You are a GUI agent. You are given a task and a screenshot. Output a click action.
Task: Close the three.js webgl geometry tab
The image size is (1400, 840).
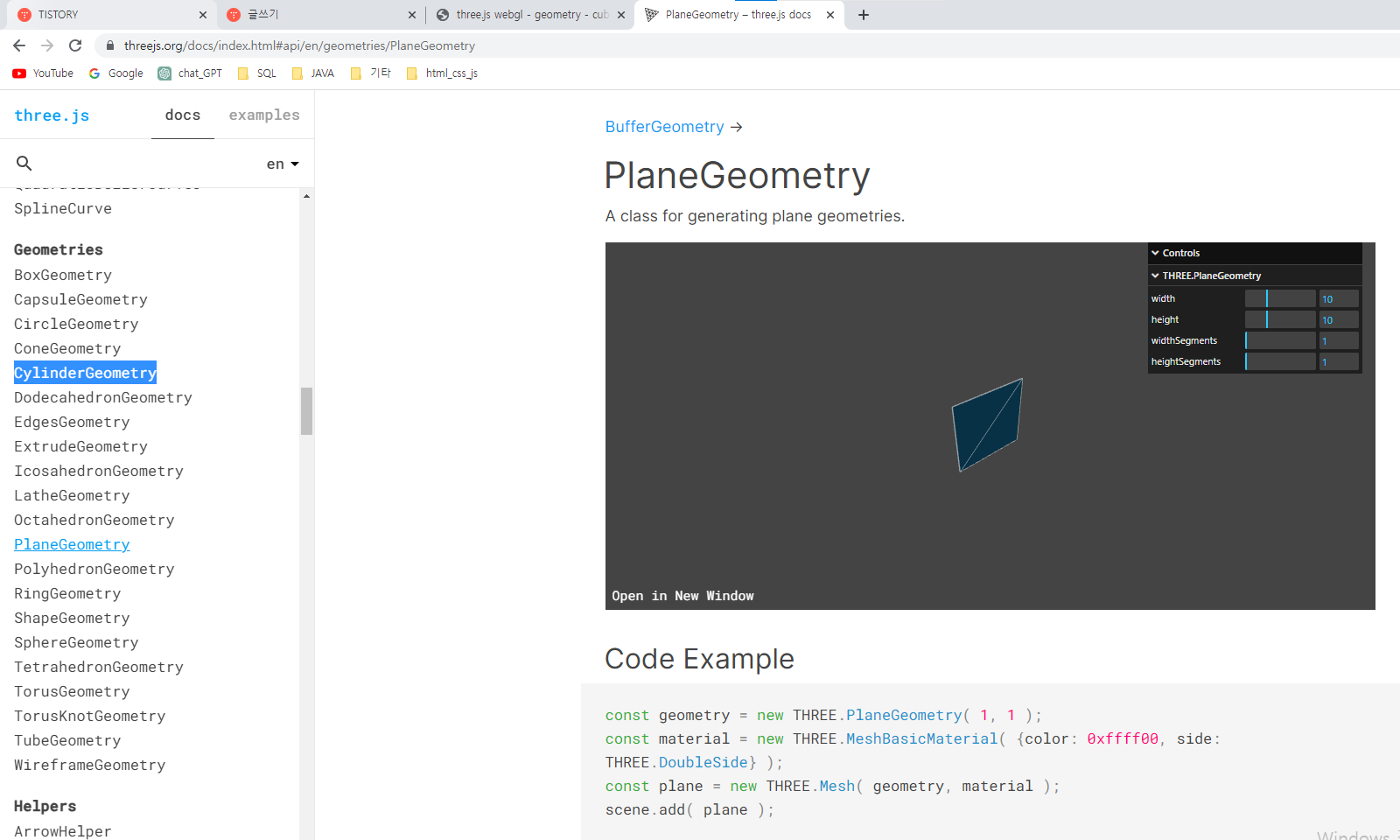(621, 15)
